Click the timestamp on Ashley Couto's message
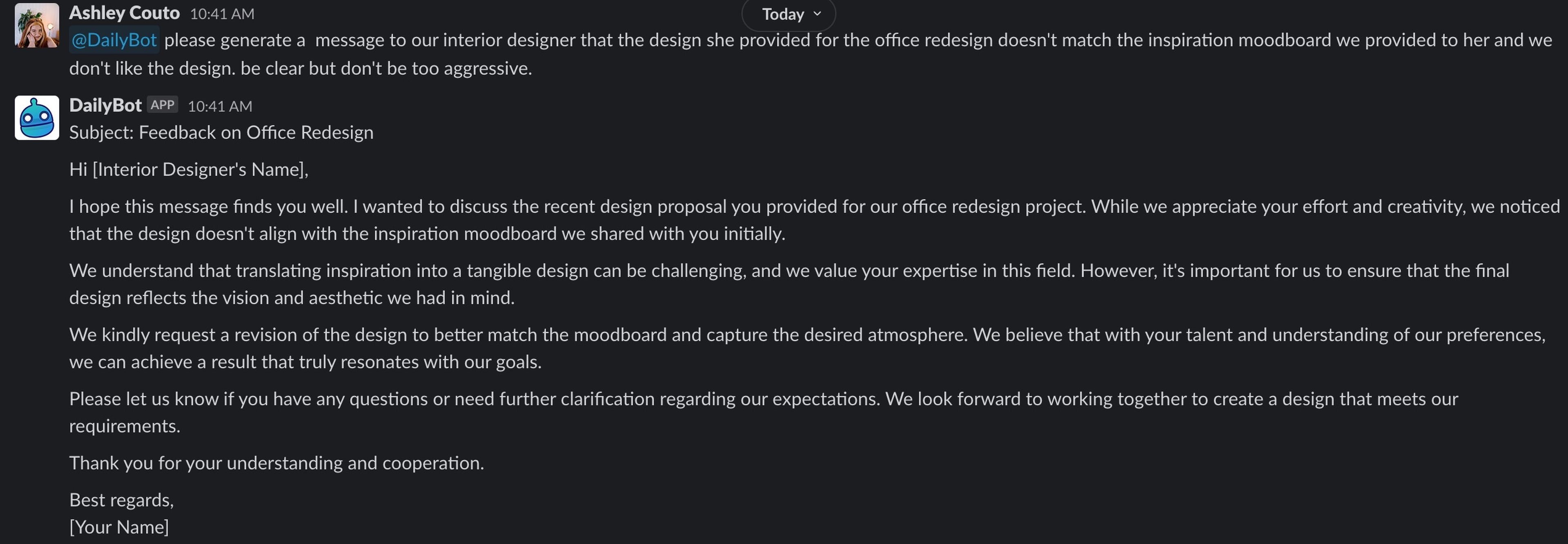 (x=222, y=14)
